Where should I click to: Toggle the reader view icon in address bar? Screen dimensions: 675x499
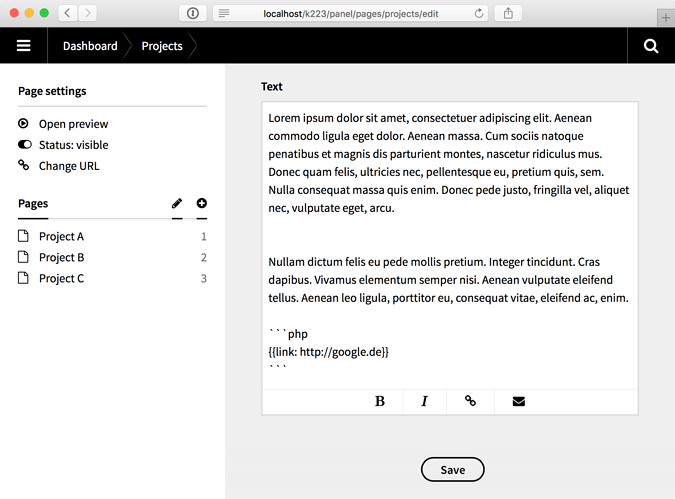click(x=224, y=13)
